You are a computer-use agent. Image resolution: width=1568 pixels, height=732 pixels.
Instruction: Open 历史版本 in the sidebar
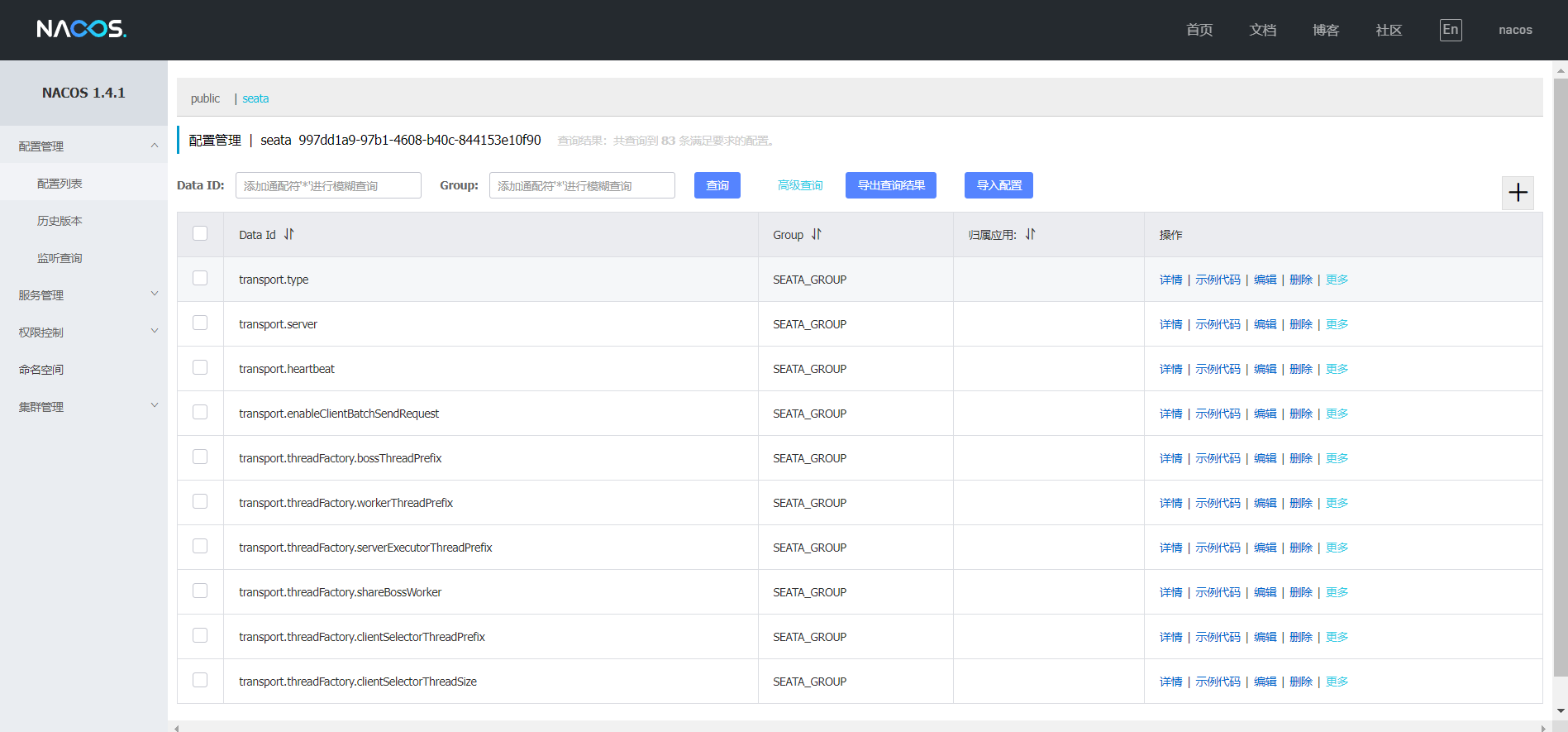60,221
